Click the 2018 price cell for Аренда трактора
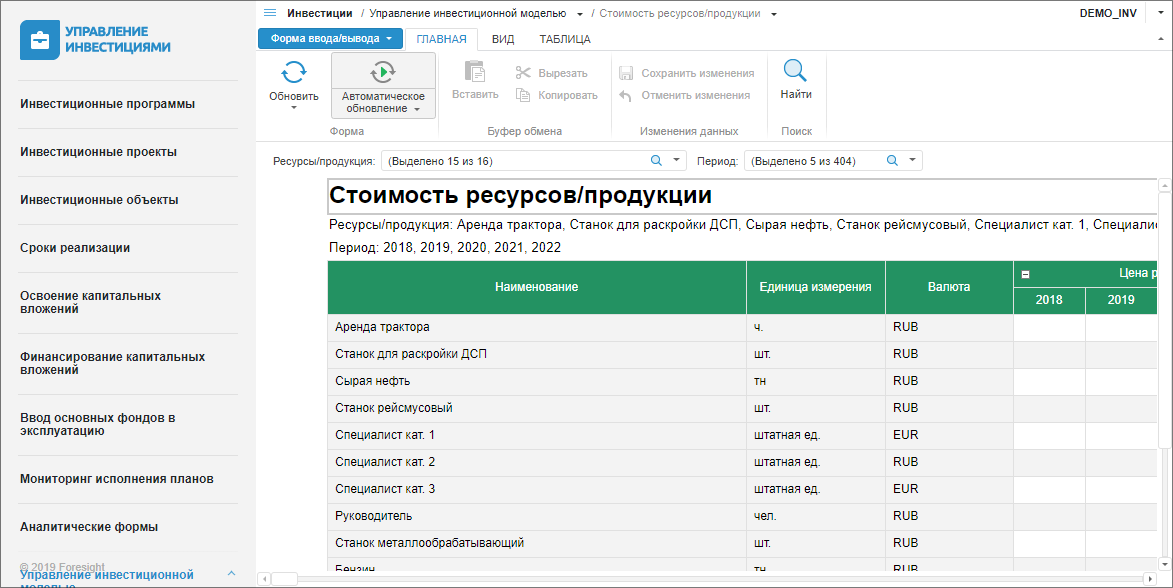1173x588 pixels. 1049,327
